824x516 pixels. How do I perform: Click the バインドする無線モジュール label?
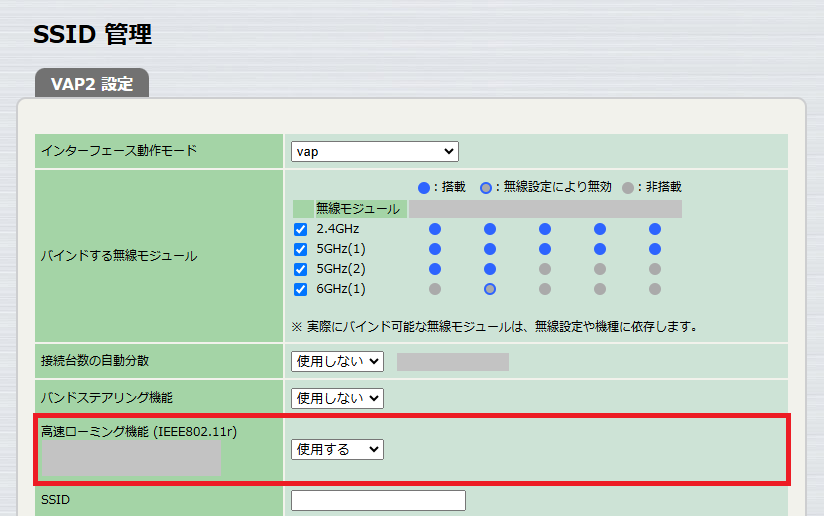point(119,256)
